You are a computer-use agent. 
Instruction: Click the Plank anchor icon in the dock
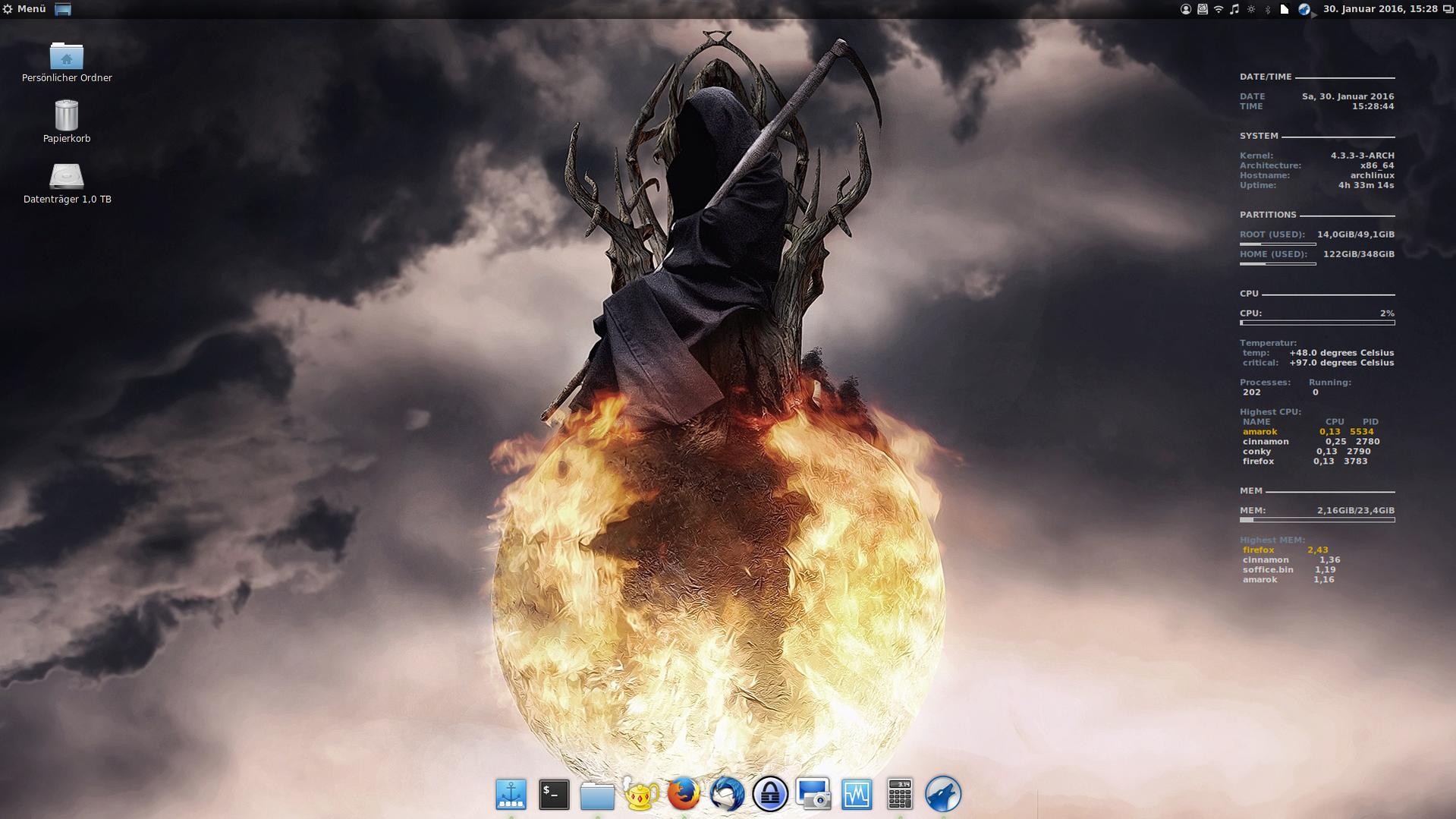coord(511,795)
